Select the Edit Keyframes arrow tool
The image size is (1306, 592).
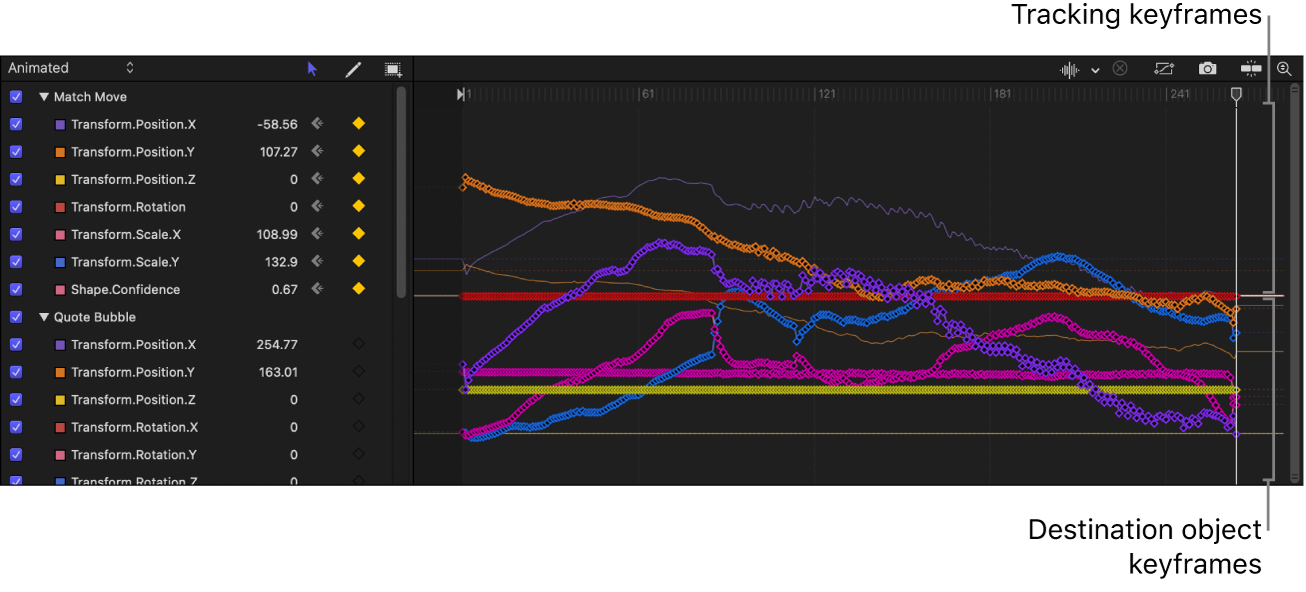pos(312,68)
